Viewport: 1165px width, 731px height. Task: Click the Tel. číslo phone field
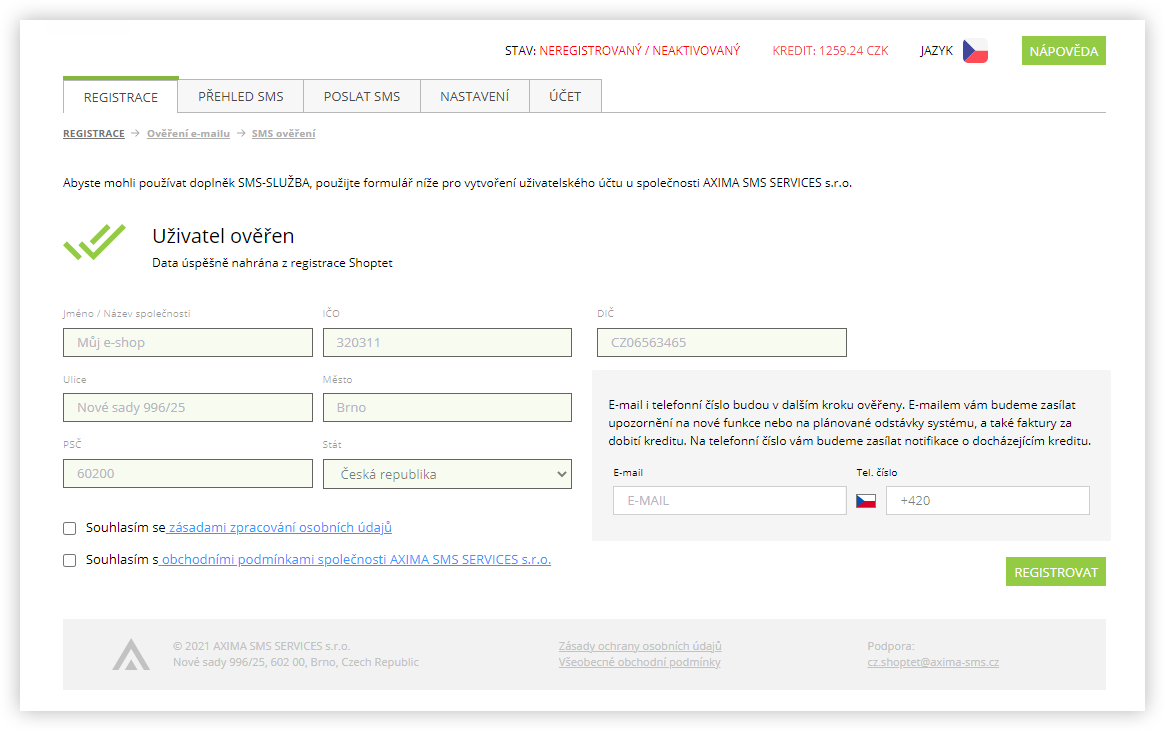pos(987,501)
